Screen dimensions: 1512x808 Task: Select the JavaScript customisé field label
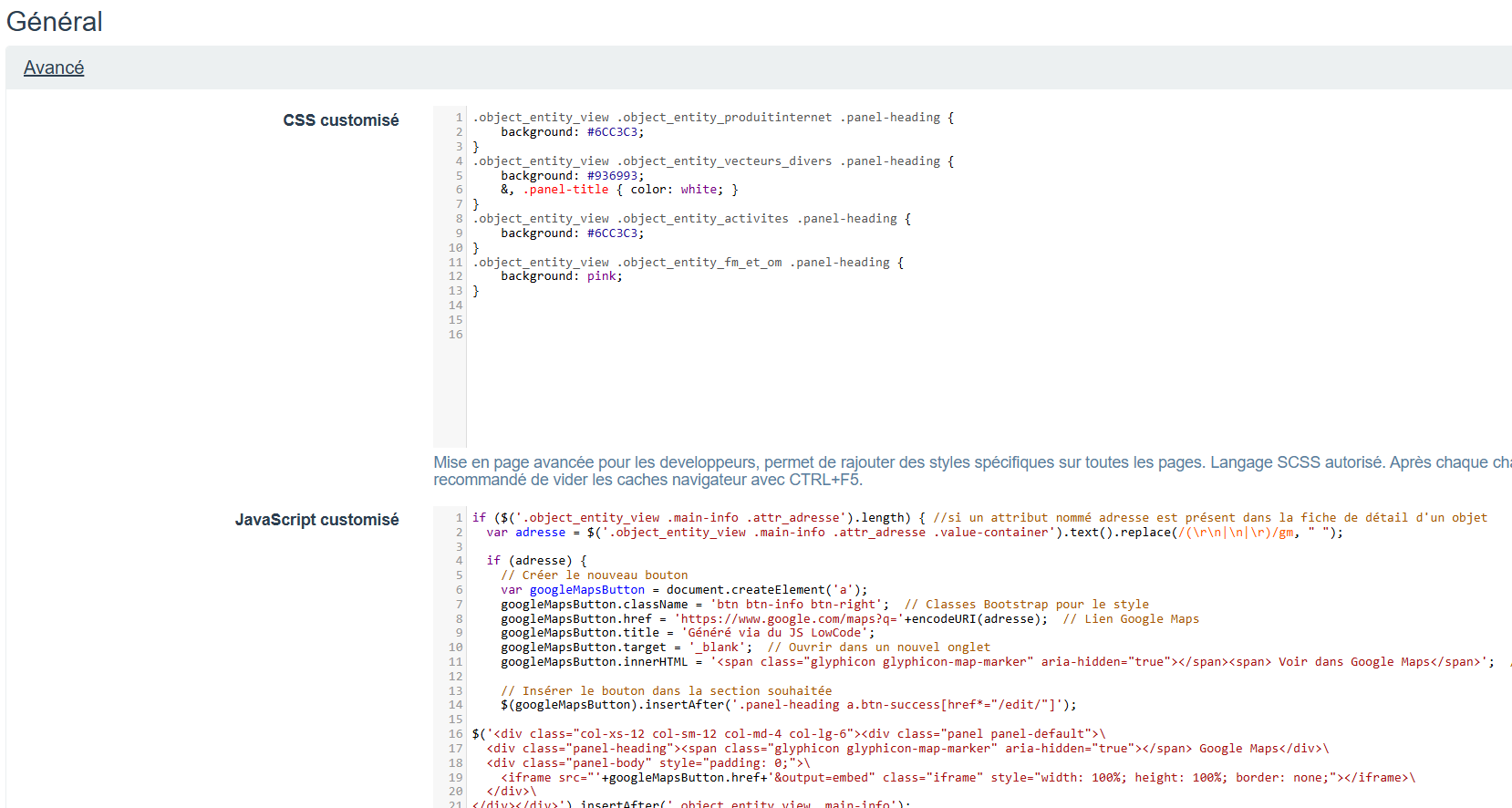pos(316,520)
